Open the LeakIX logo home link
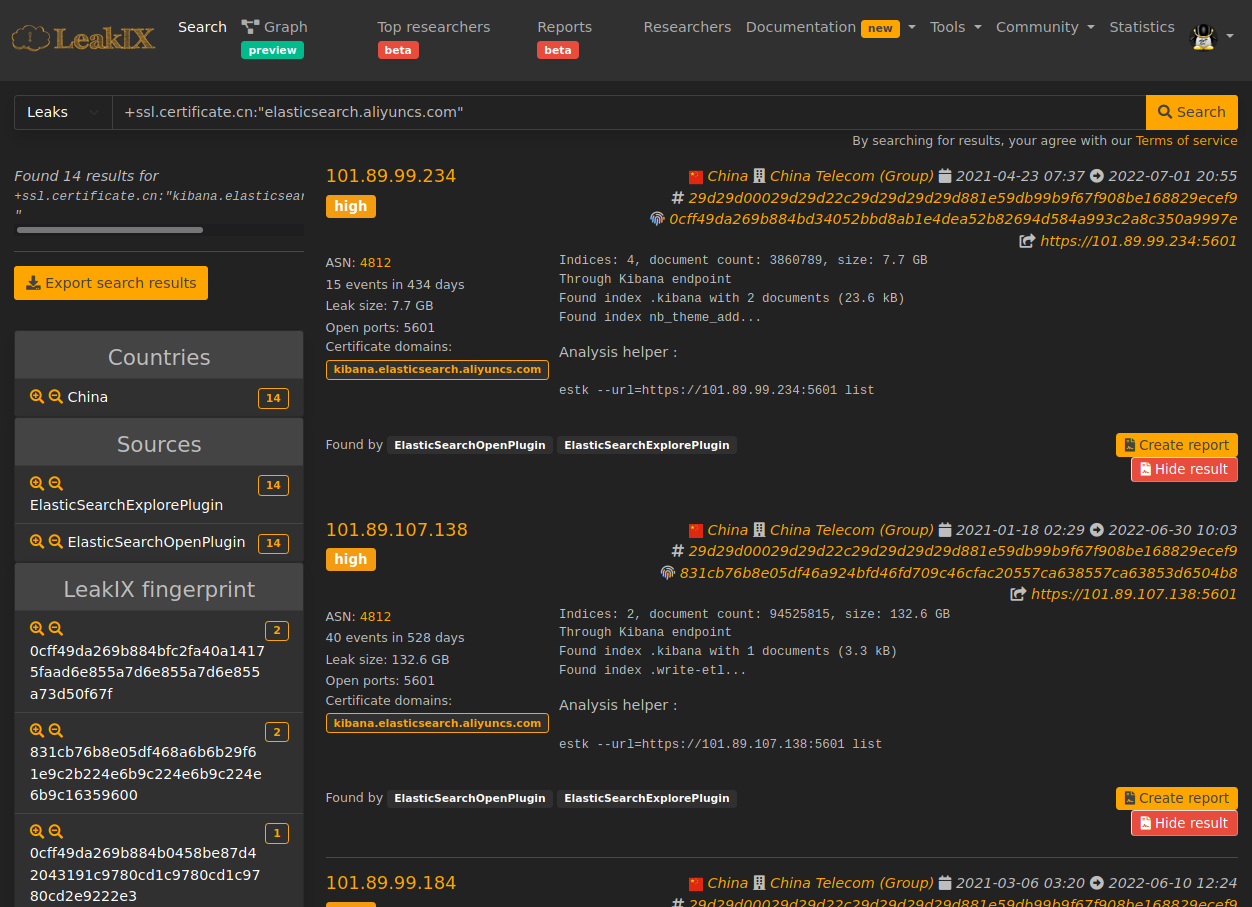The height and width of the screenshot is (907, 1252). click(x=83, y=39)
